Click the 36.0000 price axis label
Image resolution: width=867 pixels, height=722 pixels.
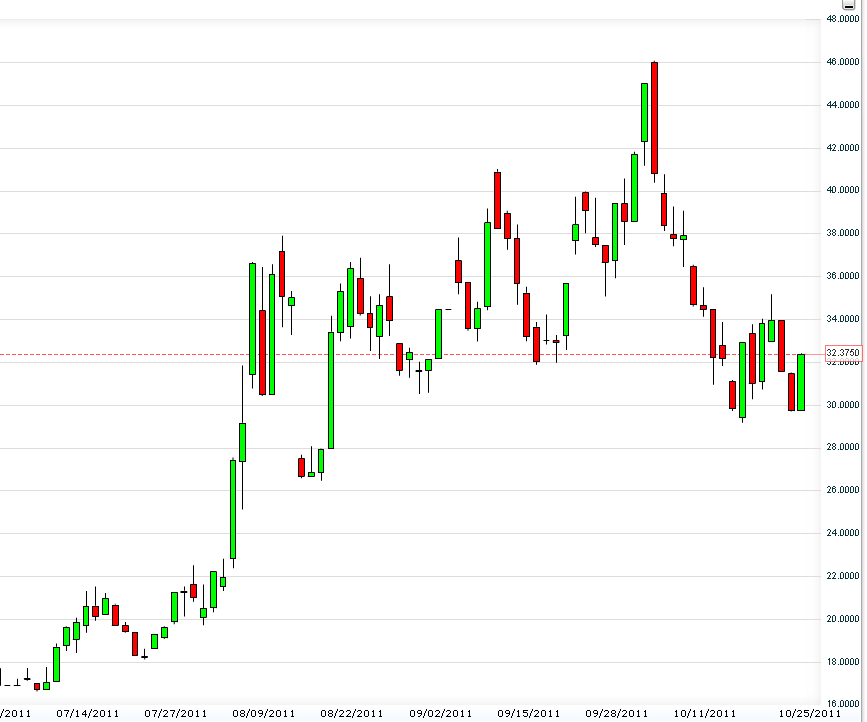[843, 276]
